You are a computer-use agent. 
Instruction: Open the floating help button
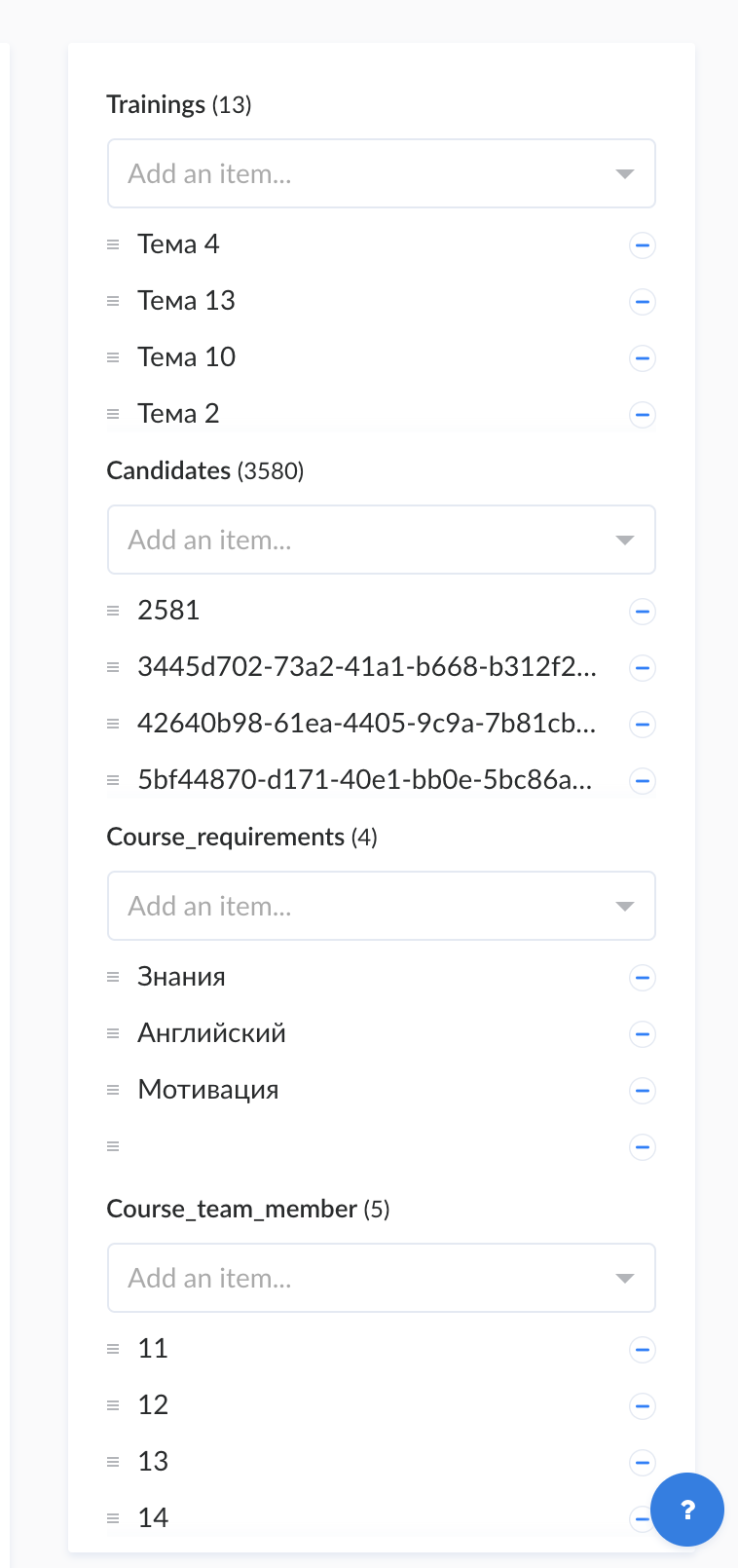point(687,1510)
